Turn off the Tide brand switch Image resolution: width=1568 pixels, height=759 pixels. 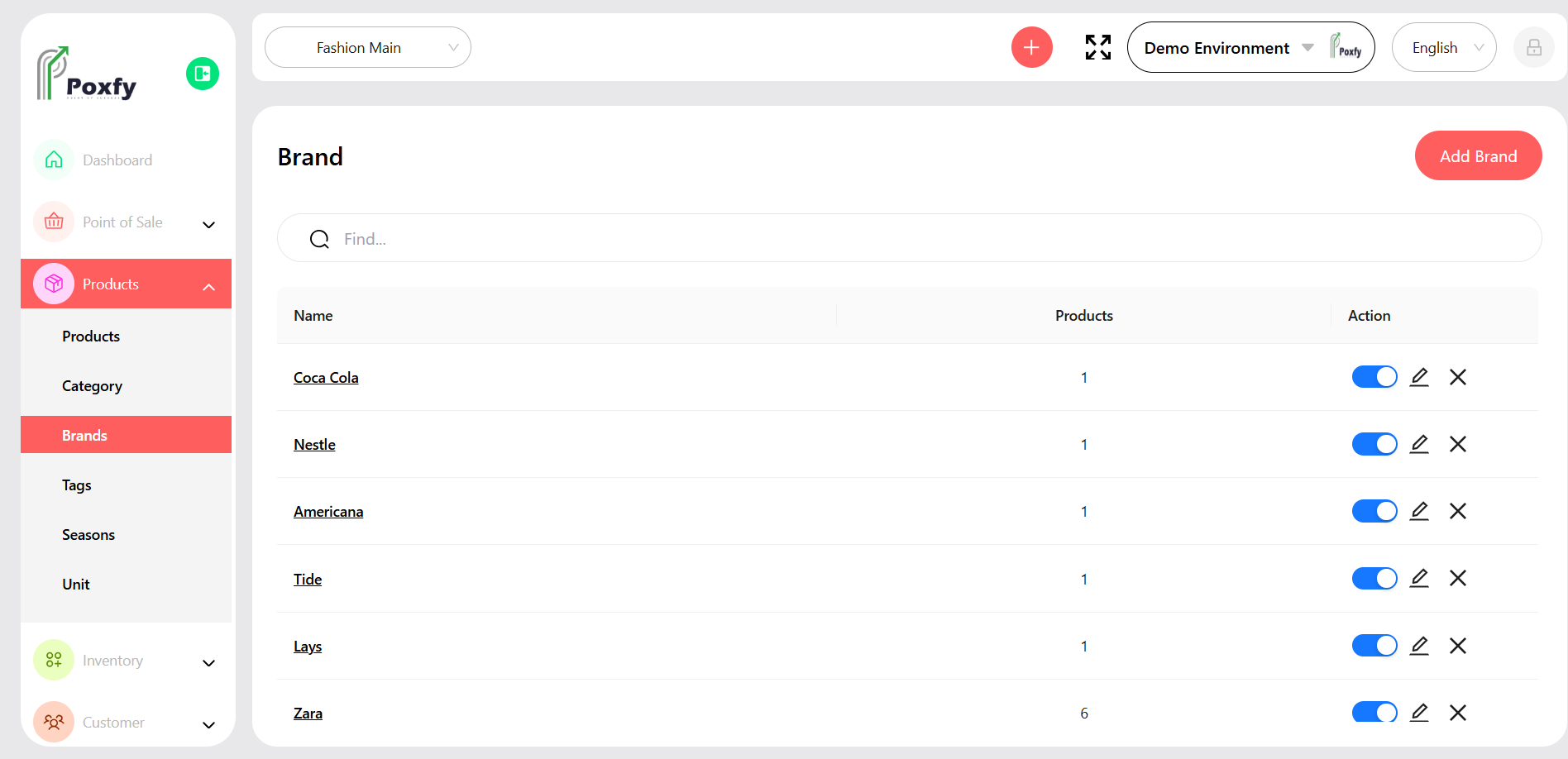pyautogui.click(x=1374, y=578)
